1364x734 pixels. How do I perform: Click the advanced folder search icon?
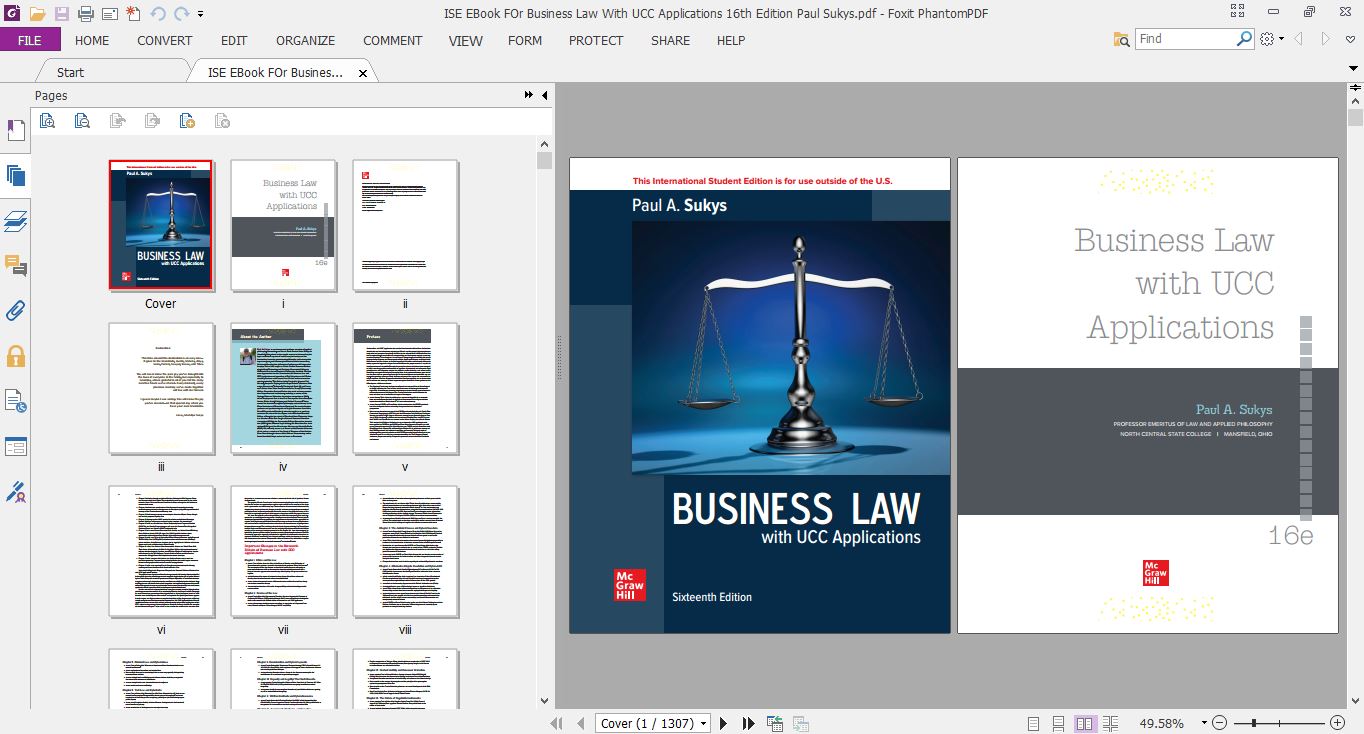(x=1122, y=39)
